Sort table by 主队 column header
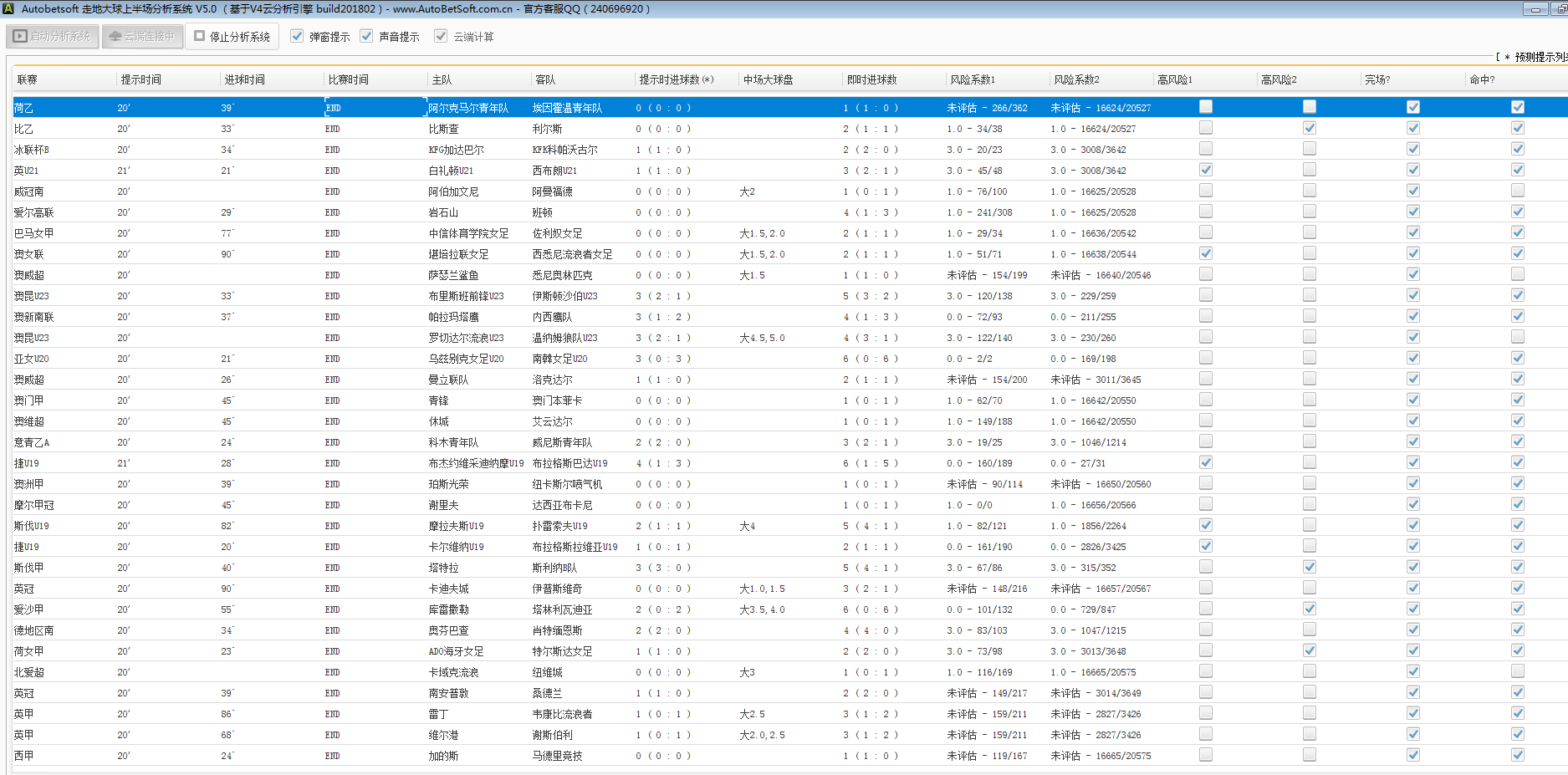1568x775 pixels. (x=442, y=79)
